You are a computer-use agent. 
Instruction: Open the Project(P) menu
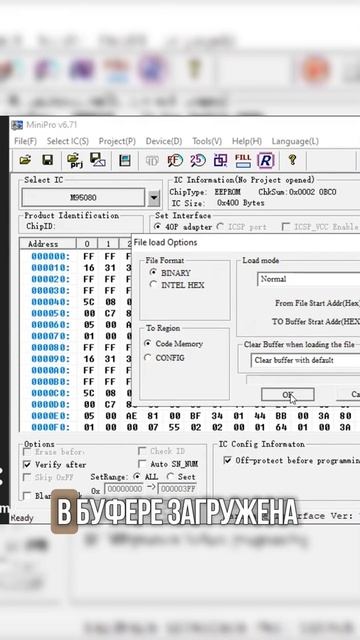[117, 141]
